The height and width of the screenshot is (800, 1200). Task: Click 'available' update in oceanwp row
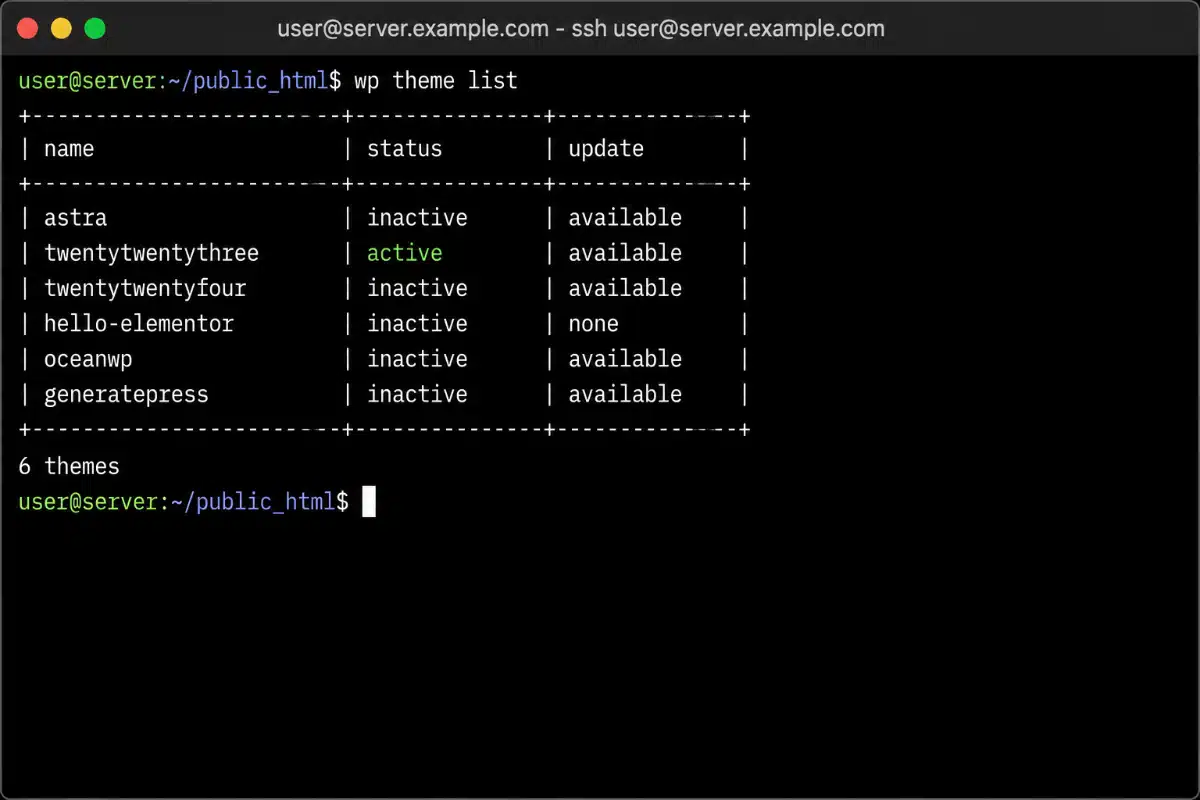(x=625, y=359)
